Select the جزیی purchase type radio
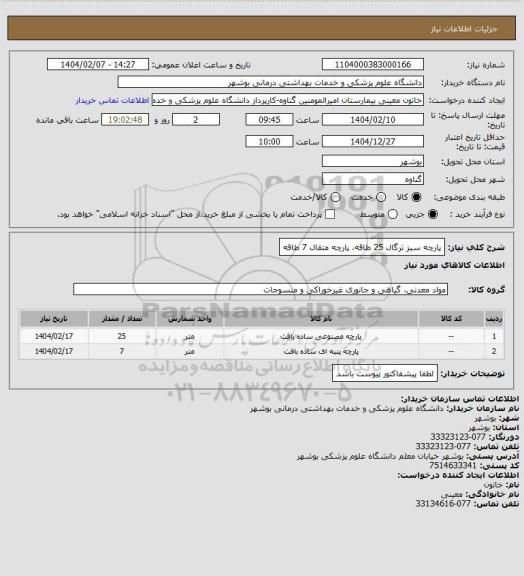 pos(433,214)
